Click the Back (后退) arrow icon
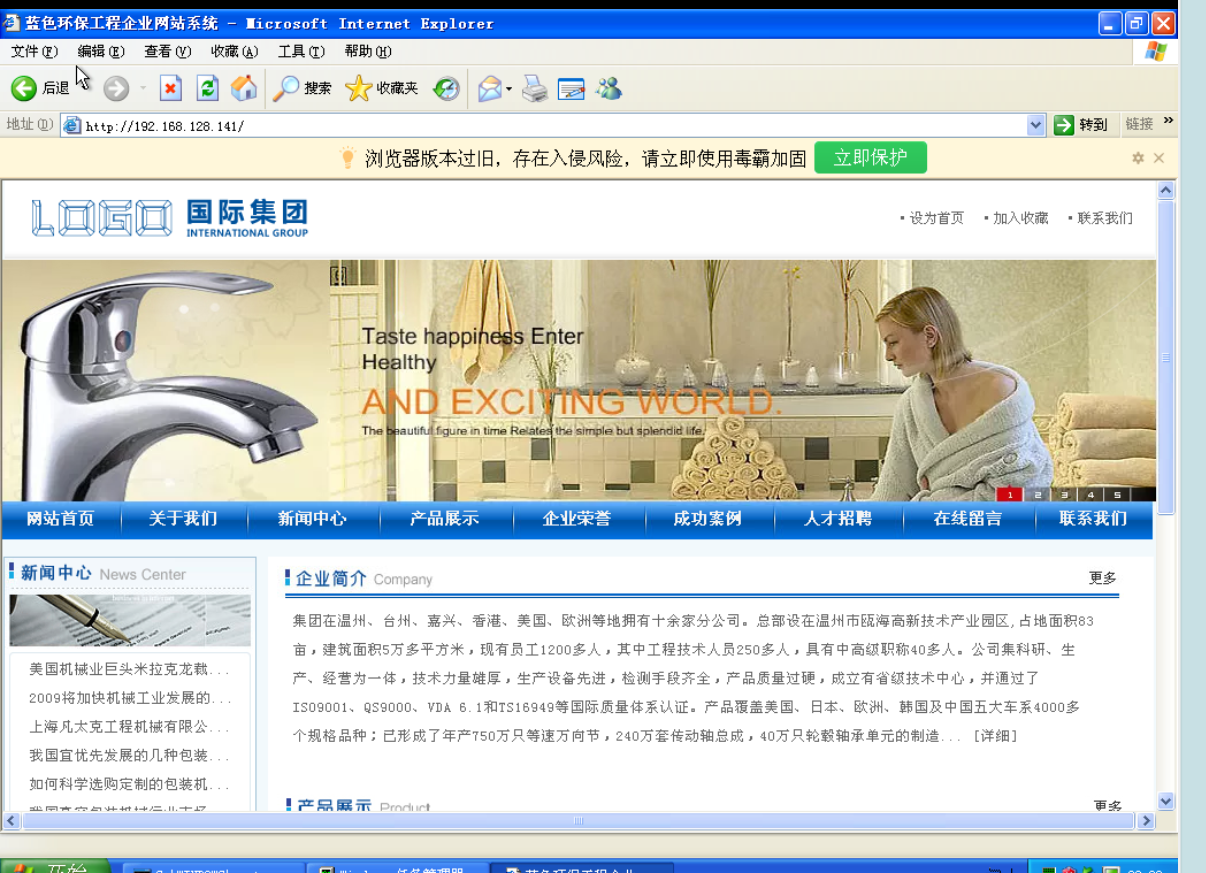The height and width of the screenshot is (873, 1206). [24, 89]
